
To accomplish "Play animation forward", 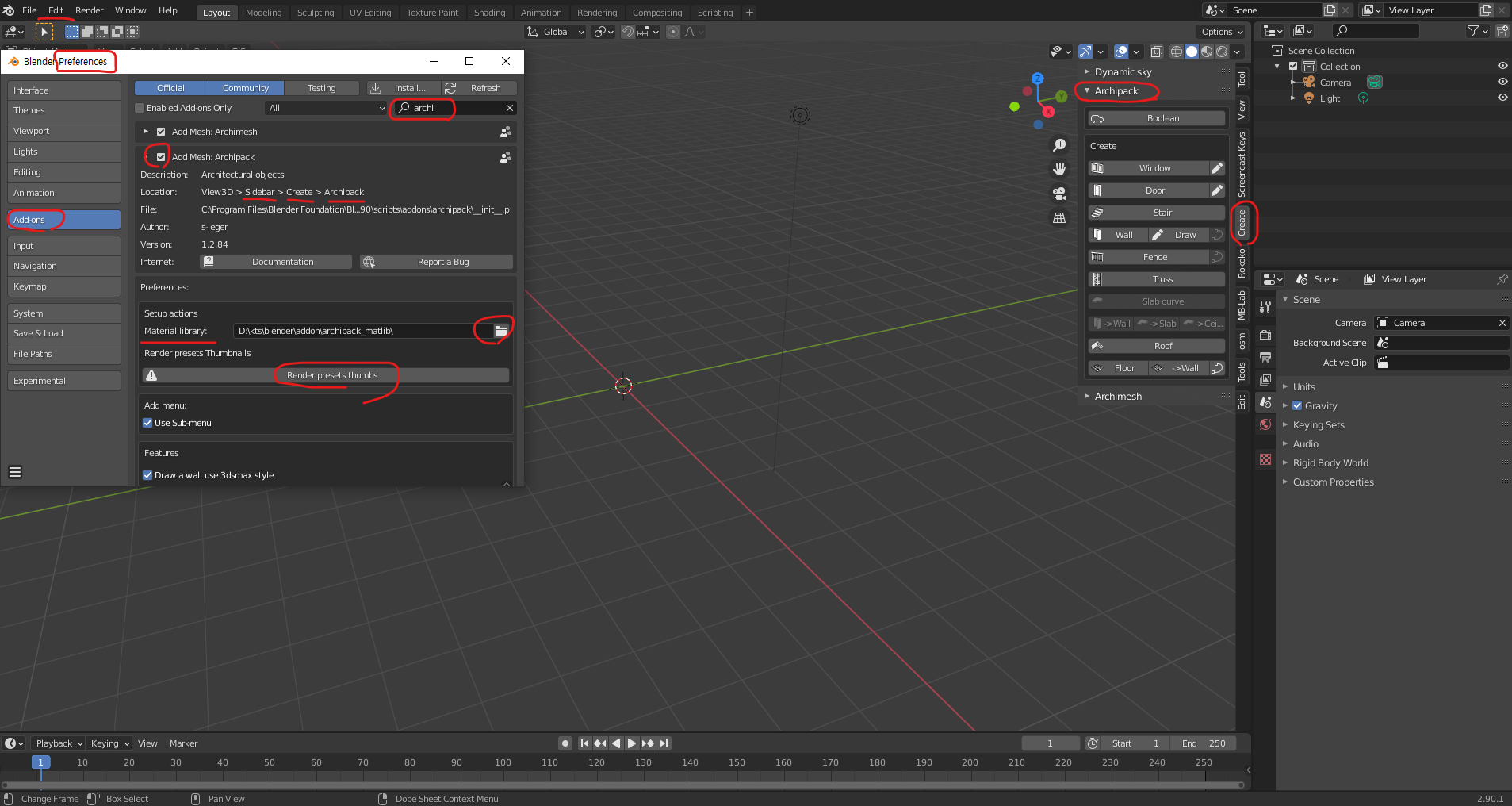I will pos(632,743).
